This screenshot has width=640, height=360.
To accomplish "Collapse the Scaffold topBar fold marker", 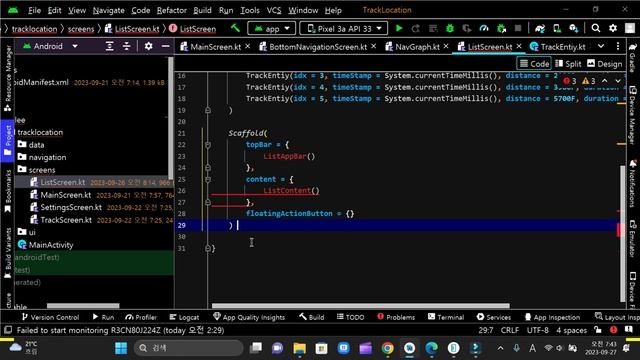I will pyautogui.click(x=208, y=144).
